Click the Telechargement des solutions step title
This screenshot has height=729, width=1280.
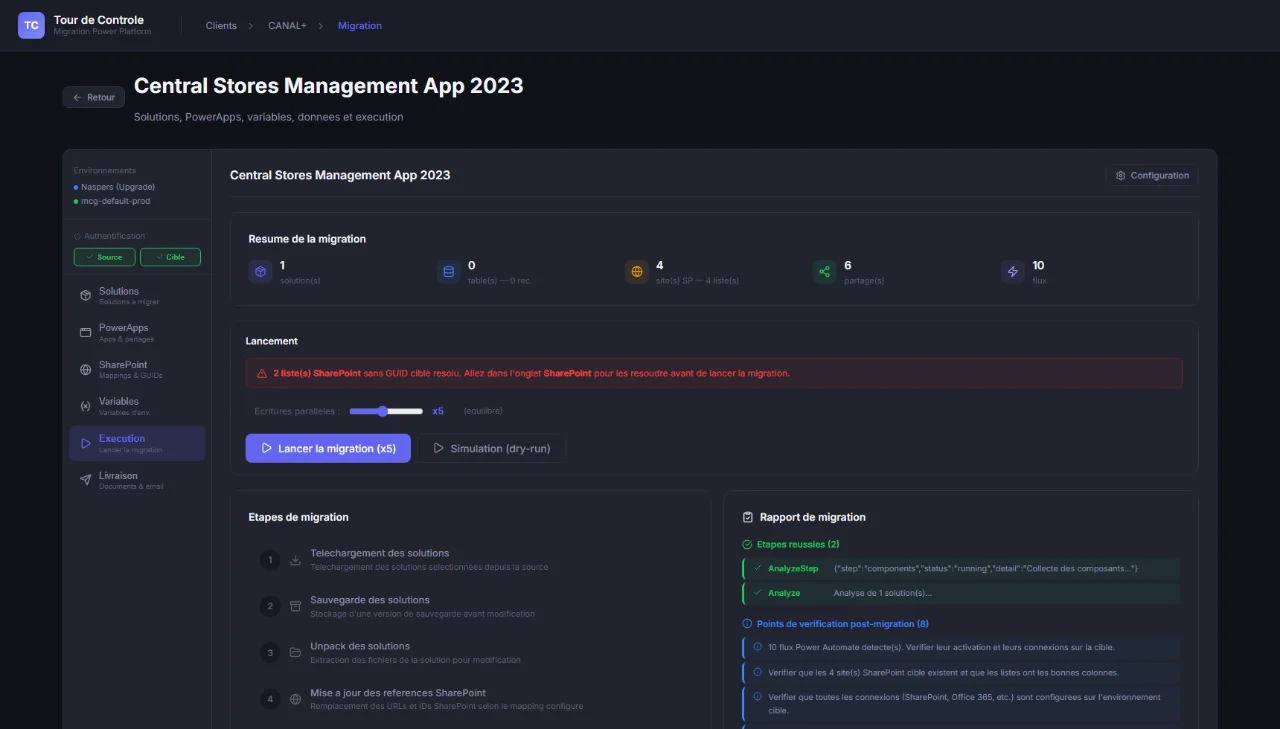pos(380,553)
